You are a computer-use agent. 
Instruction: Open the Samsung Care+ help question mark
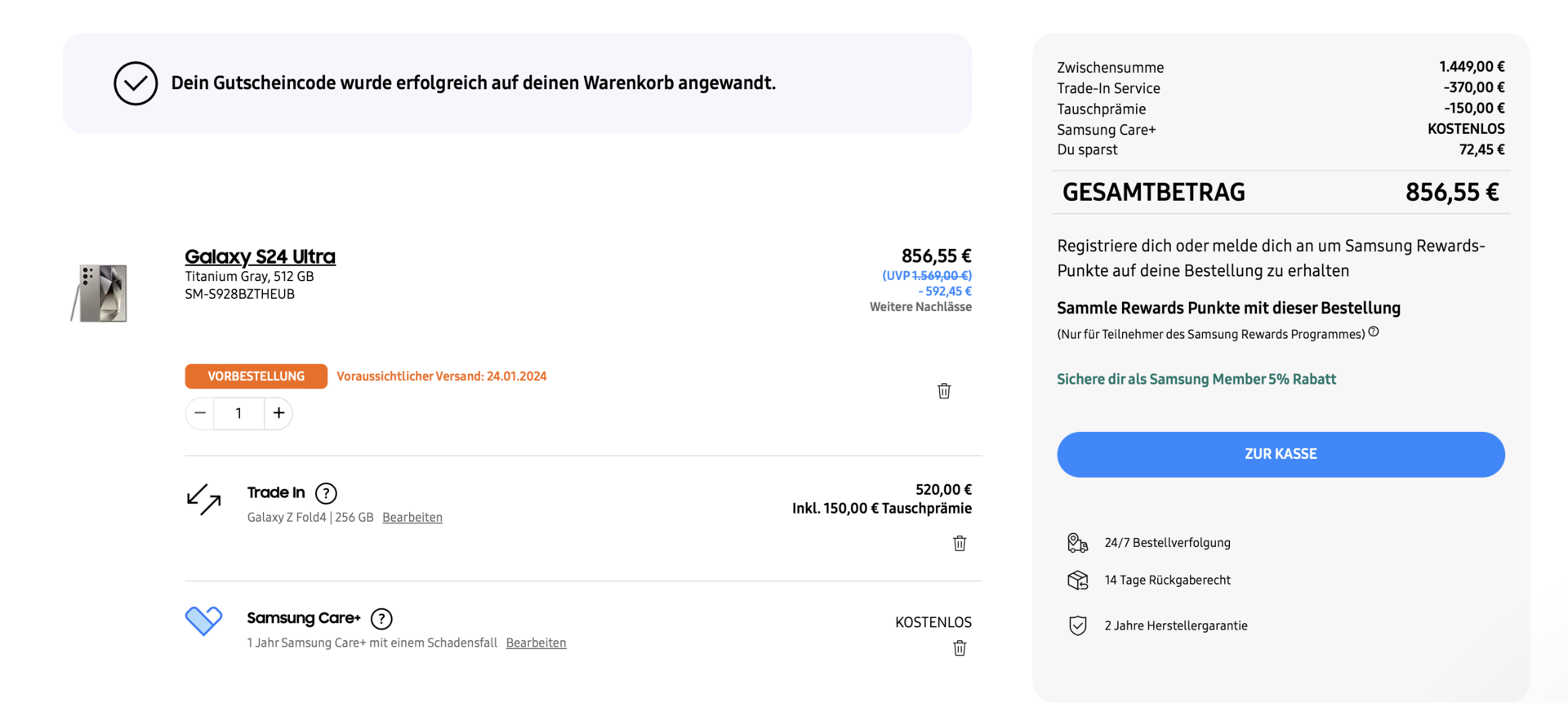click(381, 619)
